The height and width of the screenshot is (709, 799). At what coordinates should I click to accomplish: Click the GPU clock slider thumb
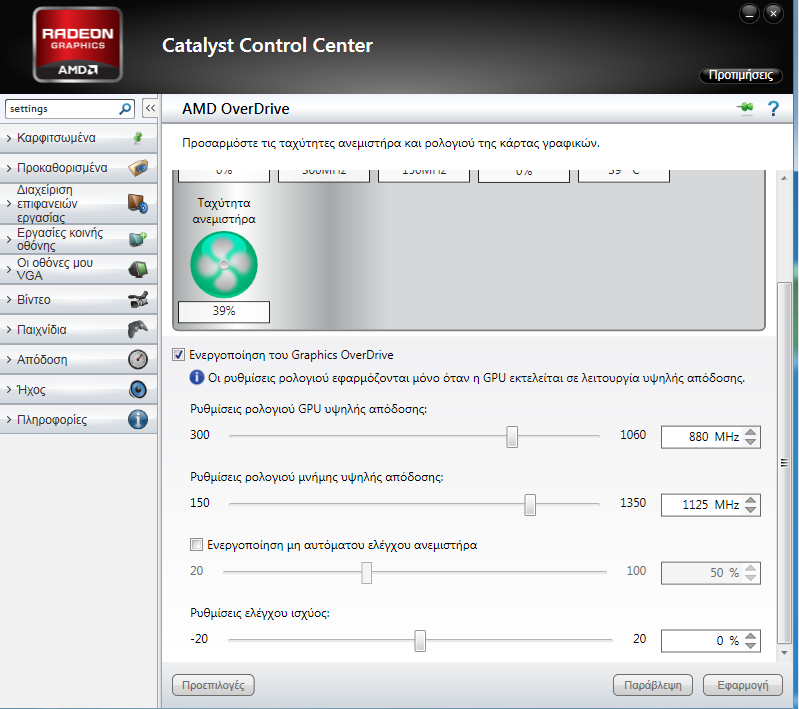coord(512,437)
